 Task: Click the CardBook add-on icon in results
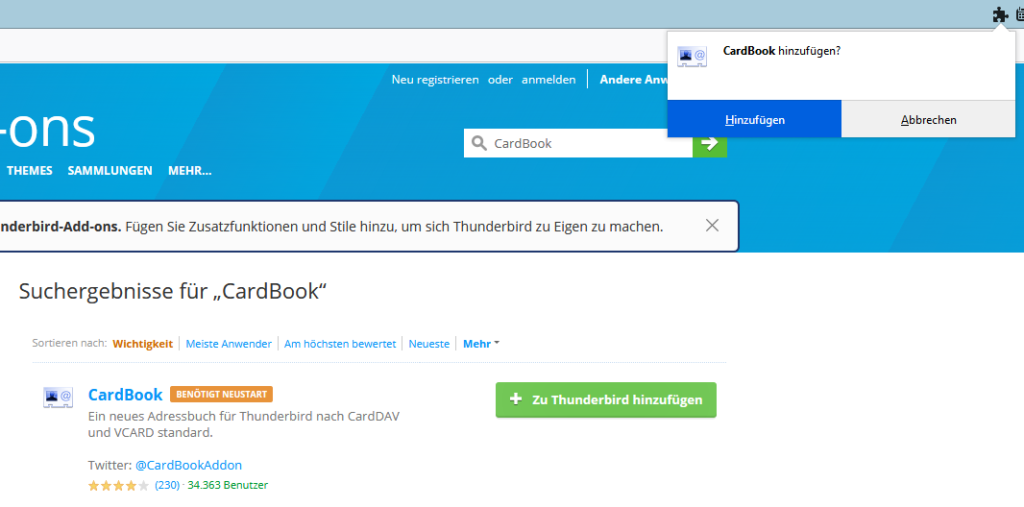(x=57, y=397)
